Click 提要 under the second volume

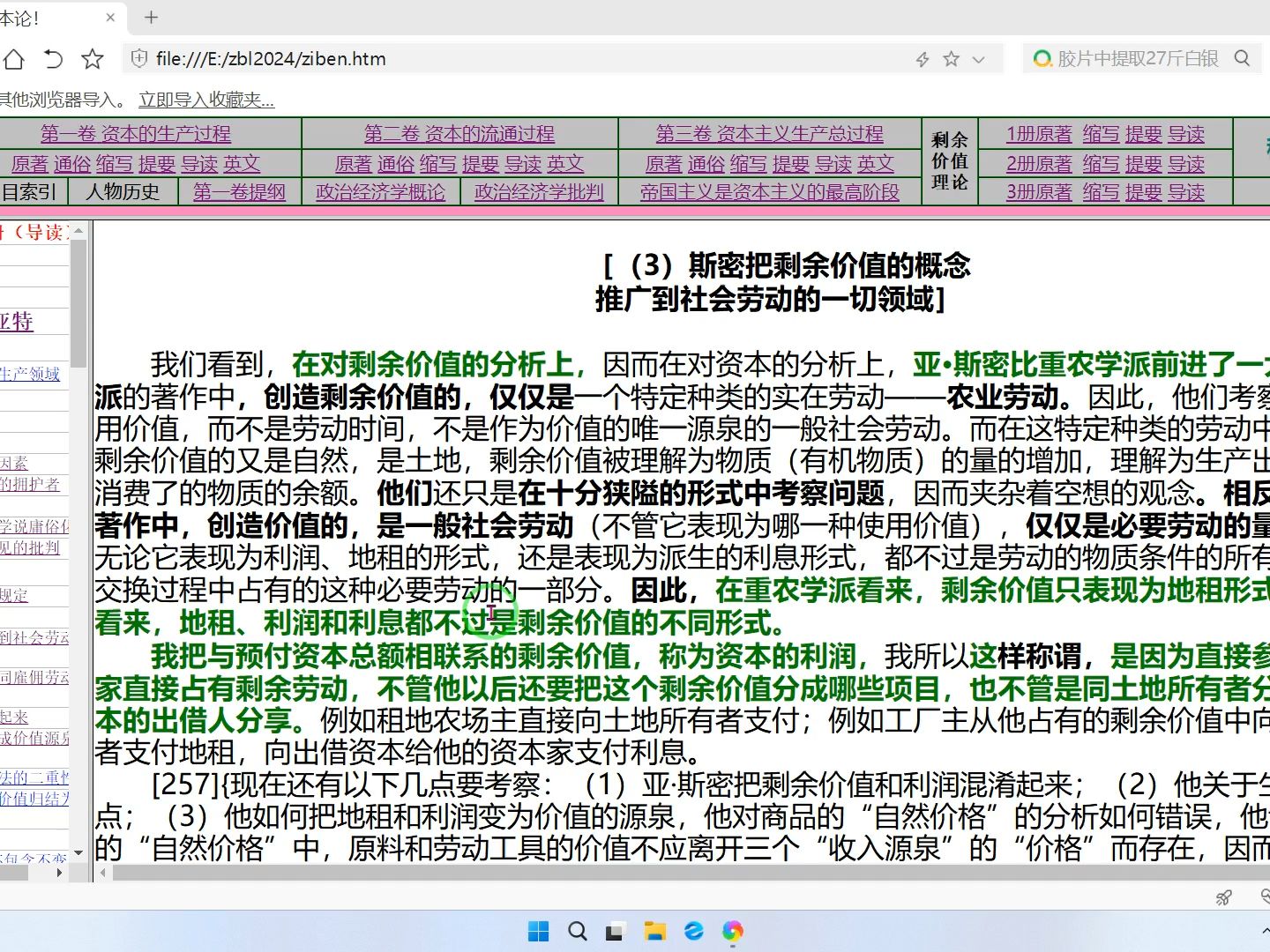coord(481,164)
